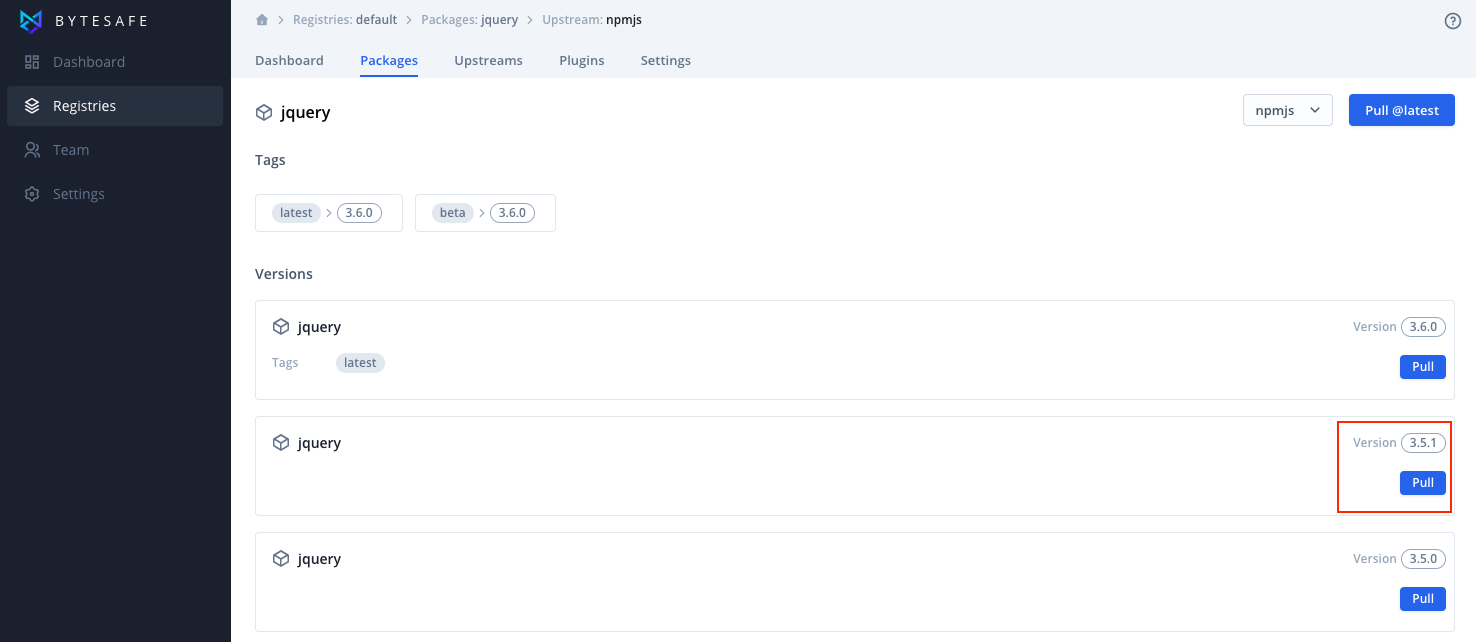Click the beta tag chip under Tags
The image size is (1476, 642).
click(x=453, y=213)
